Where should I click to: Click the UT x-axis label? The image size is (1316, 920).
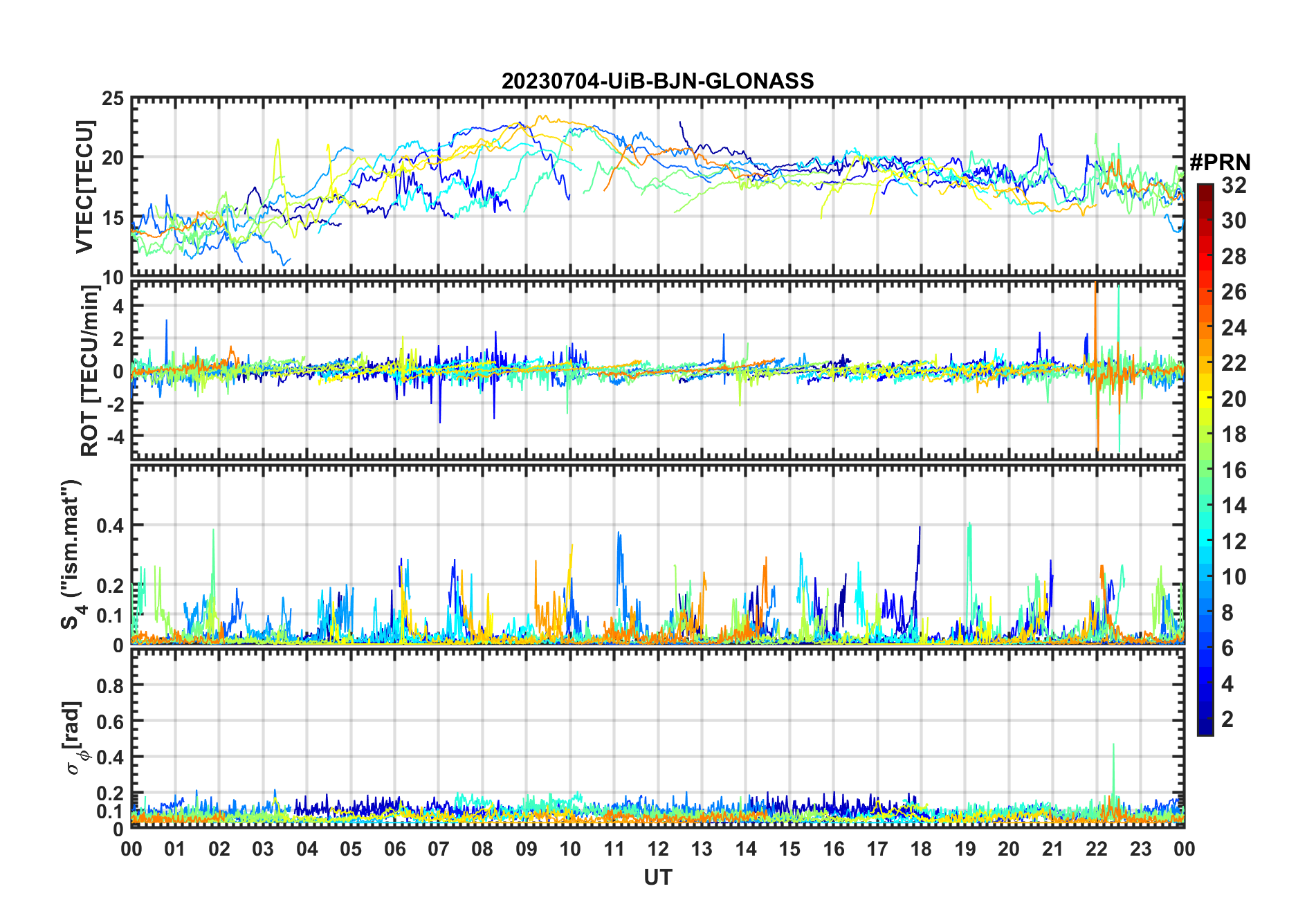(657, 877)
